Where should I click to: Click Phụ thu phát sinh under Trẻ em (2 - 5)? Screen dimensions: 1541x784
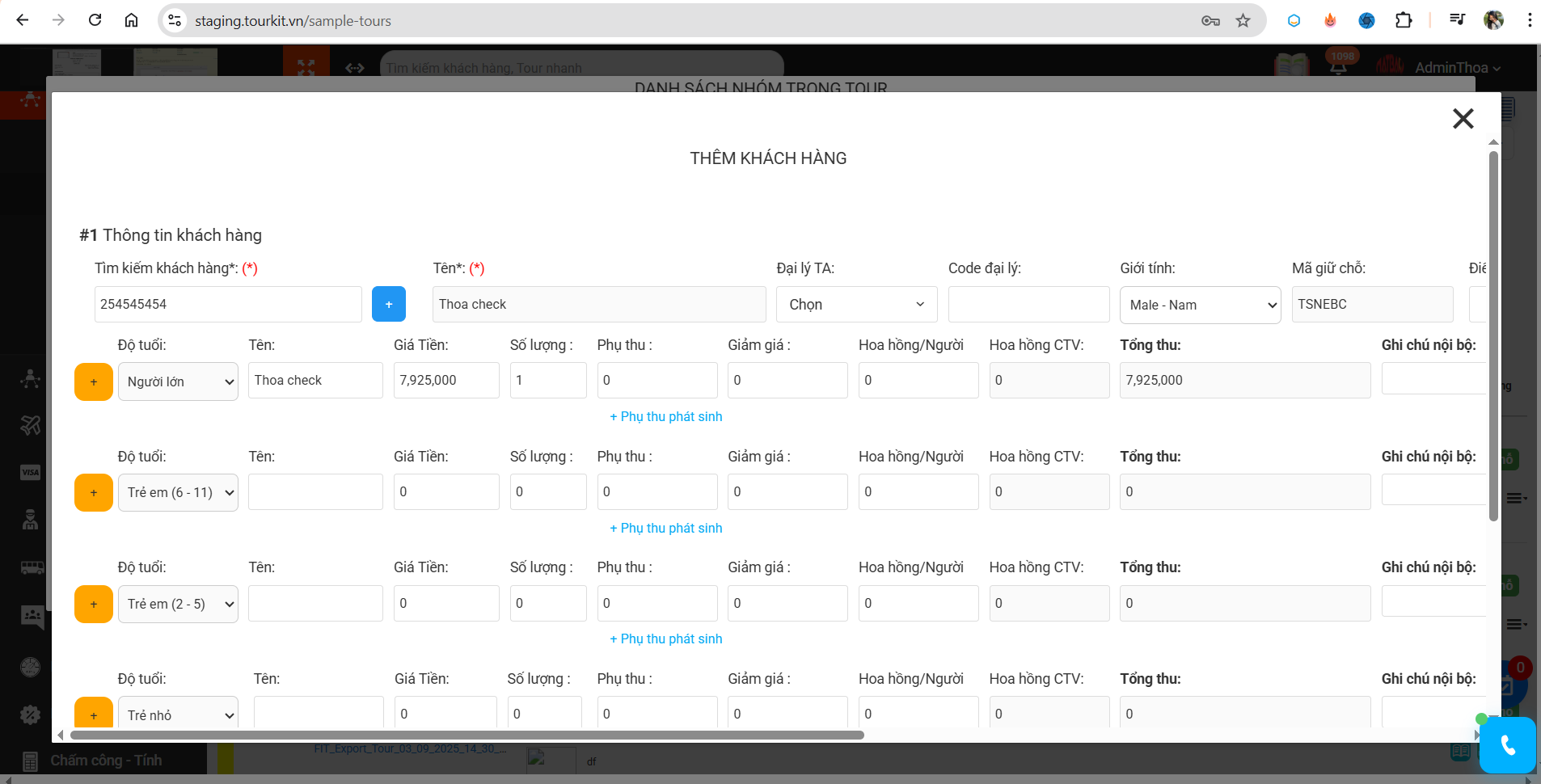tap(666, 639)
